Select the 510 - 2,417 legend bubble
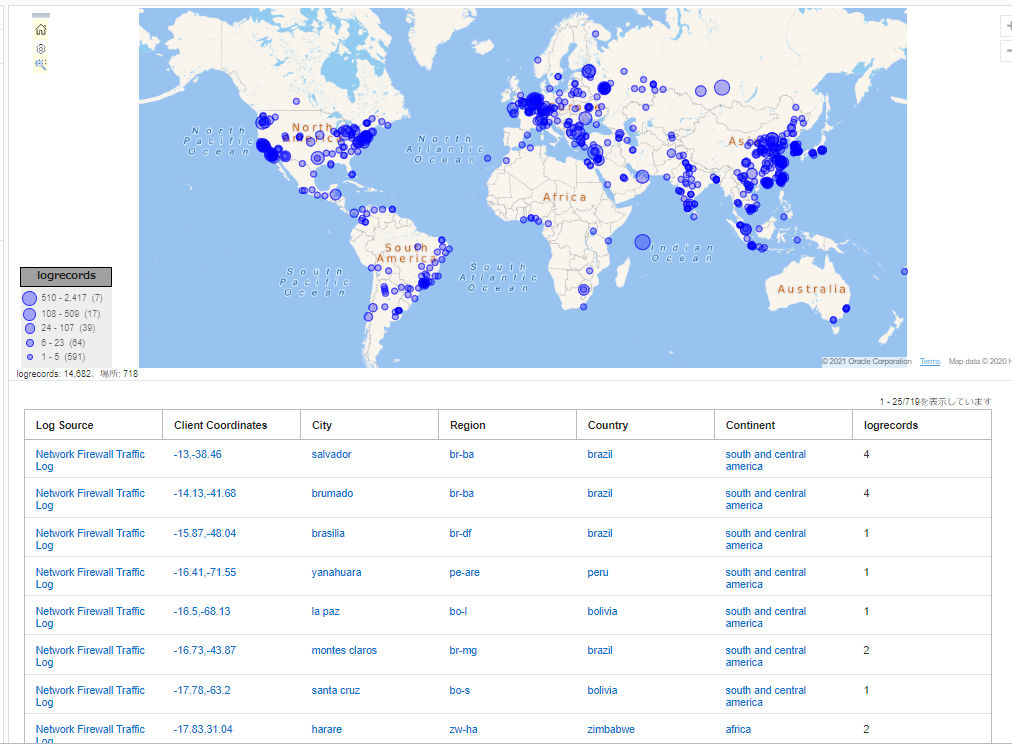 point(29,298)
